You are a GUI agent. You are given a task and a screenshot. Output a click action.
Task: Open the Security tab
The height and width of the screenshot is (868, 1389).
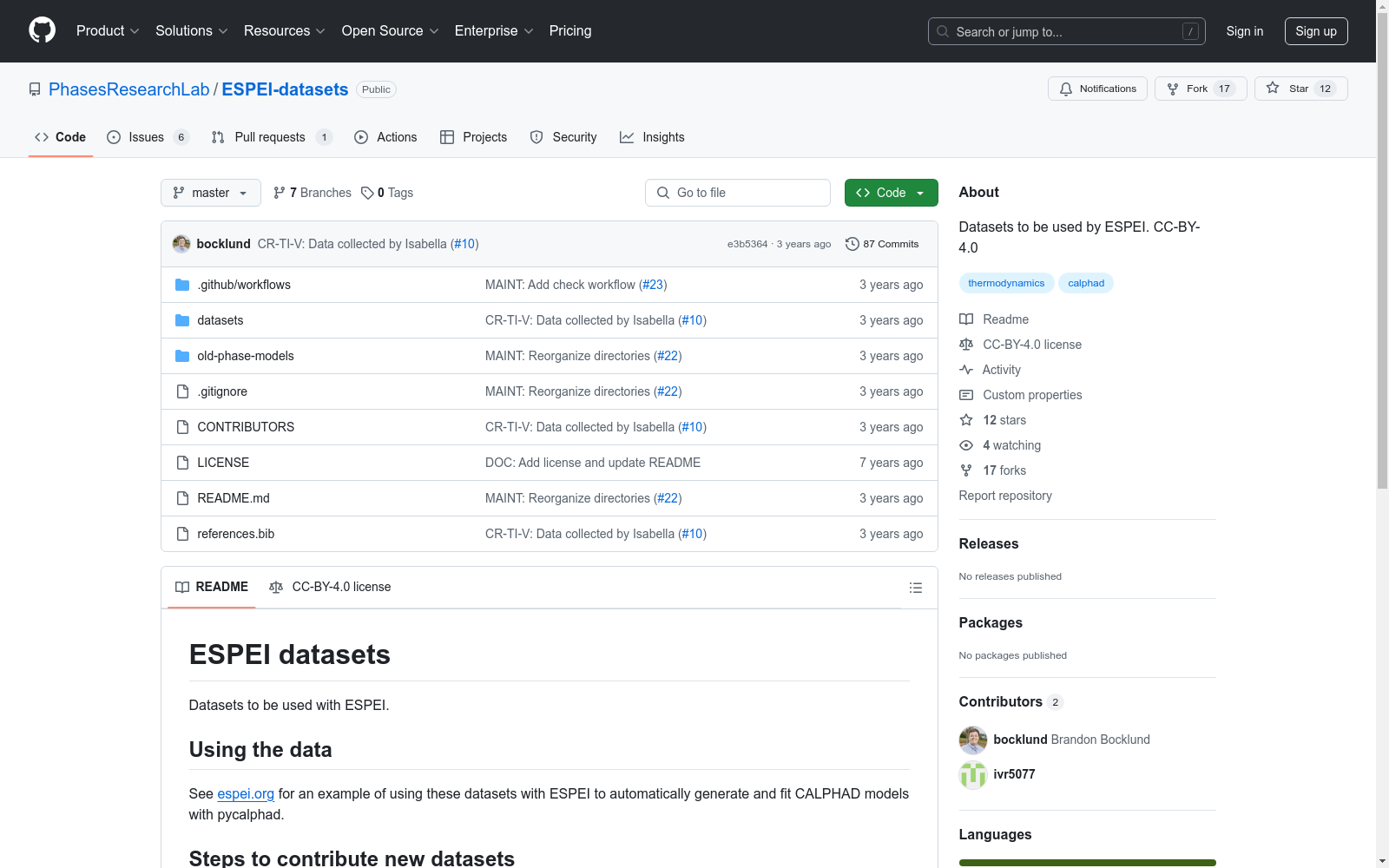coord(563,137)
